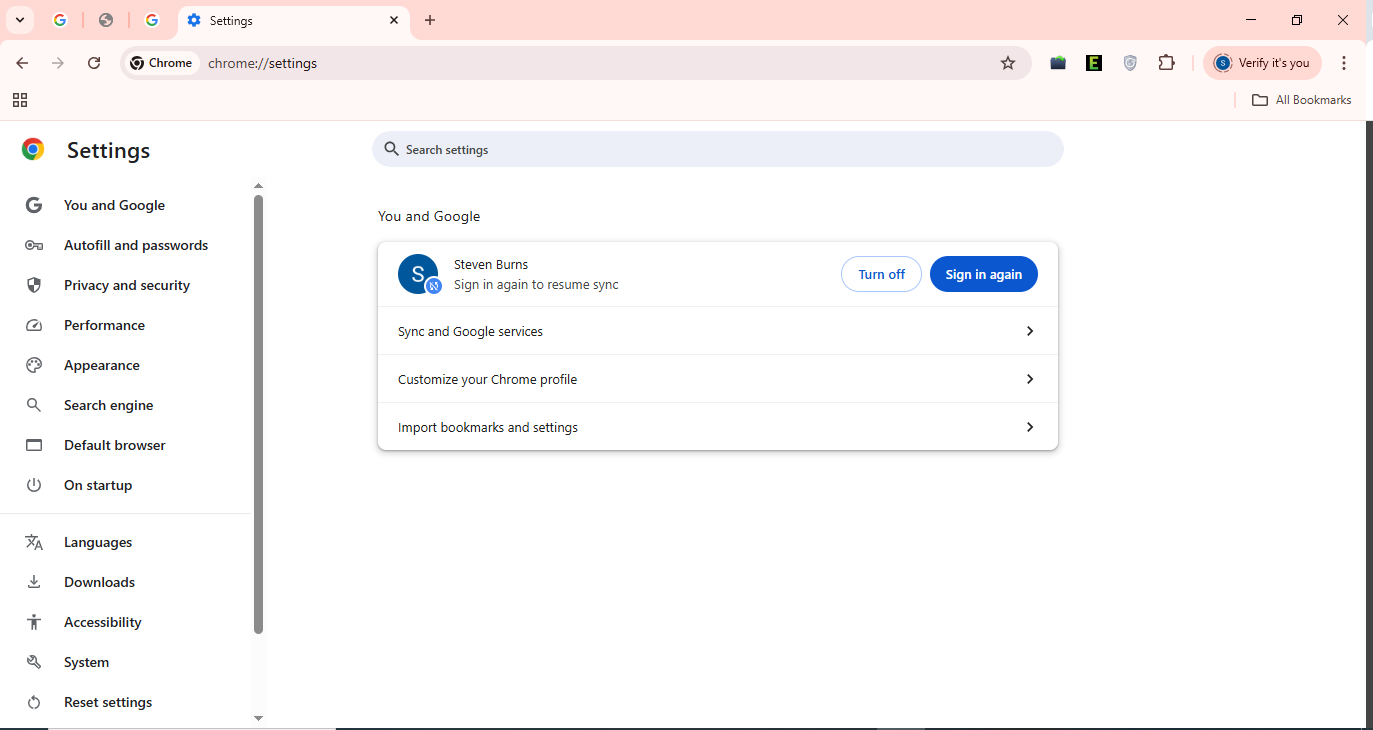Open the shield extension icon

[1130, 63]
